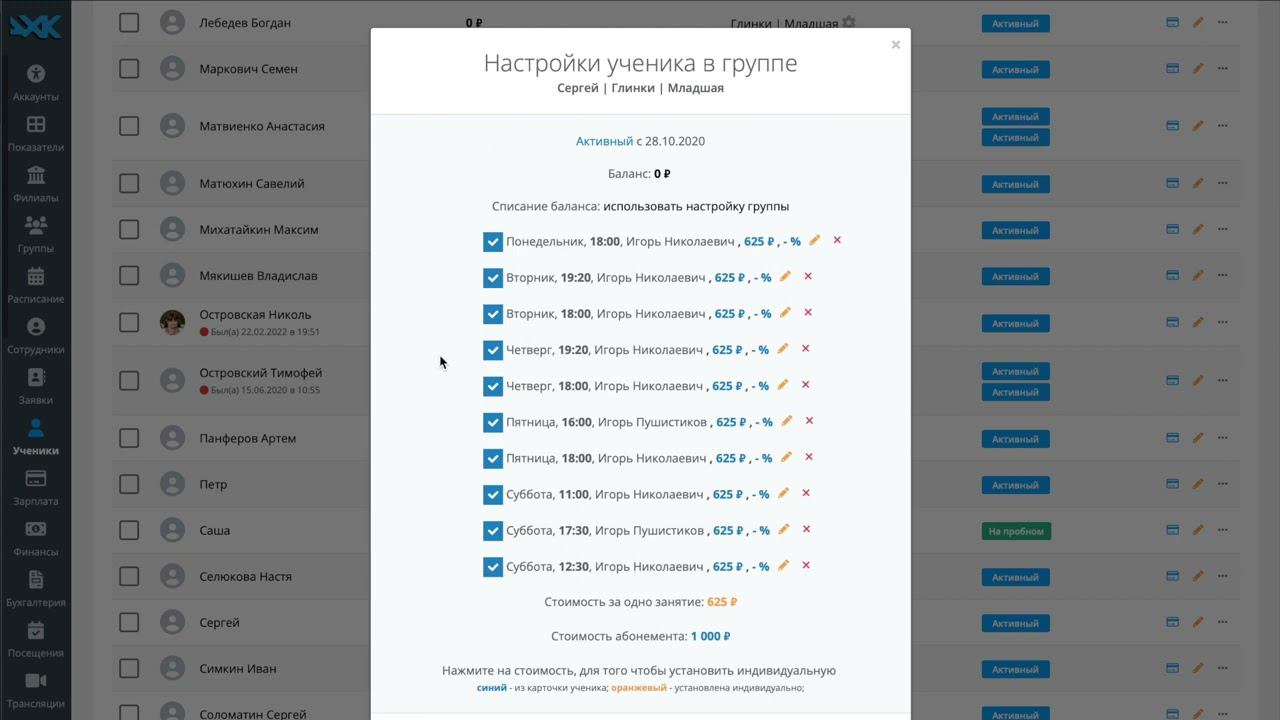Delete the Вторник 18:00 lesson entry
This screenshot has height=720, width=1280.
tap(808, 312)
